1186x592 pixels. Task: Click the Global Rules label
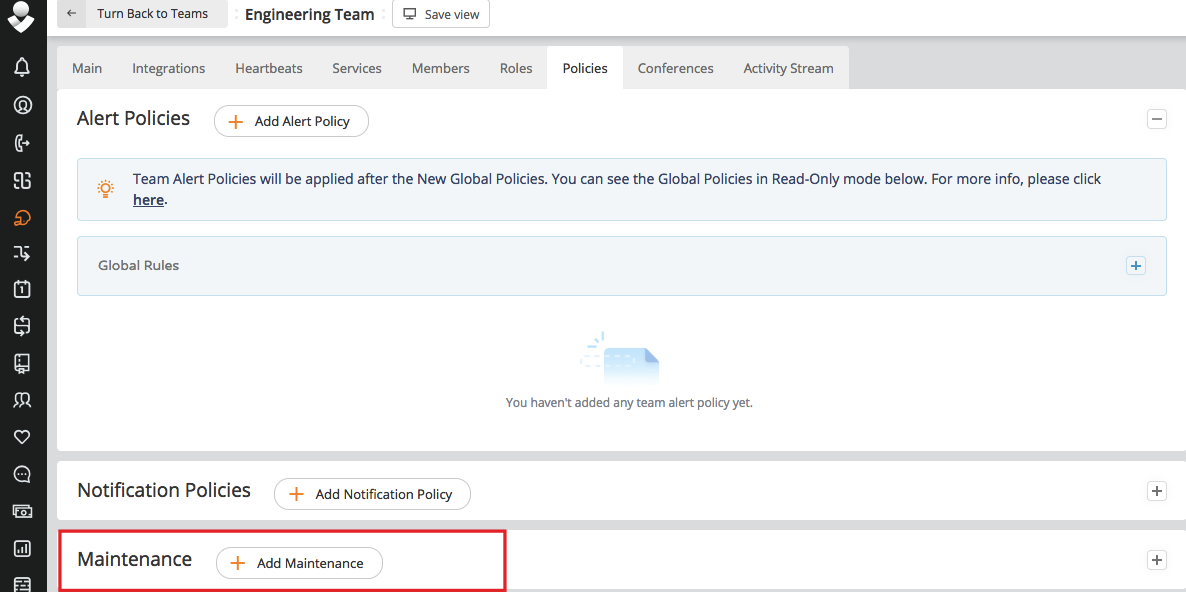click(x=138, y=265)
